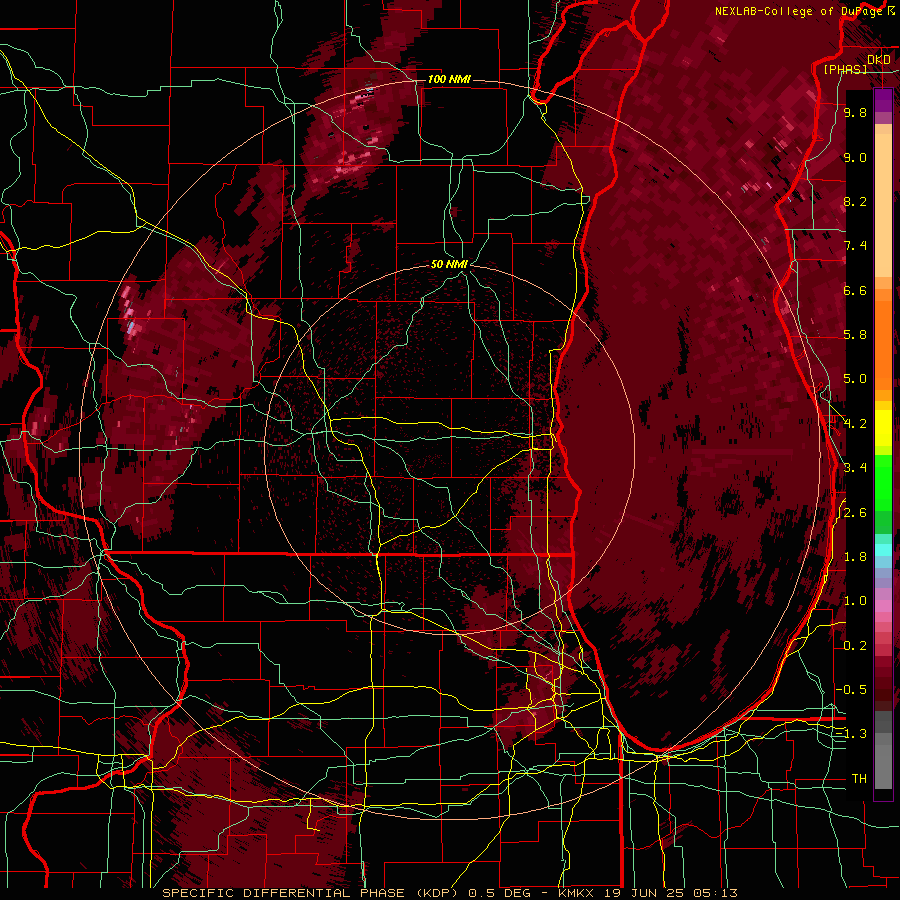Click the DKD legend heading
The height and width of the screenshot is (900, 900).
[879, 60]
